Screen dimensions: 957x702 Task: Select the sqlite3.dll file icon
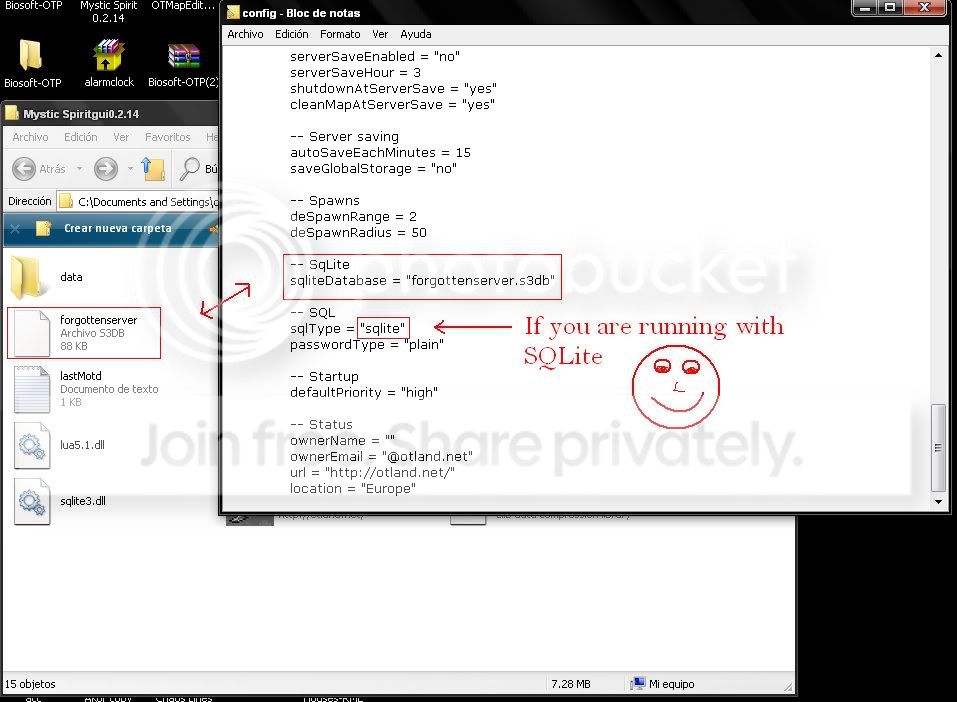31,502
